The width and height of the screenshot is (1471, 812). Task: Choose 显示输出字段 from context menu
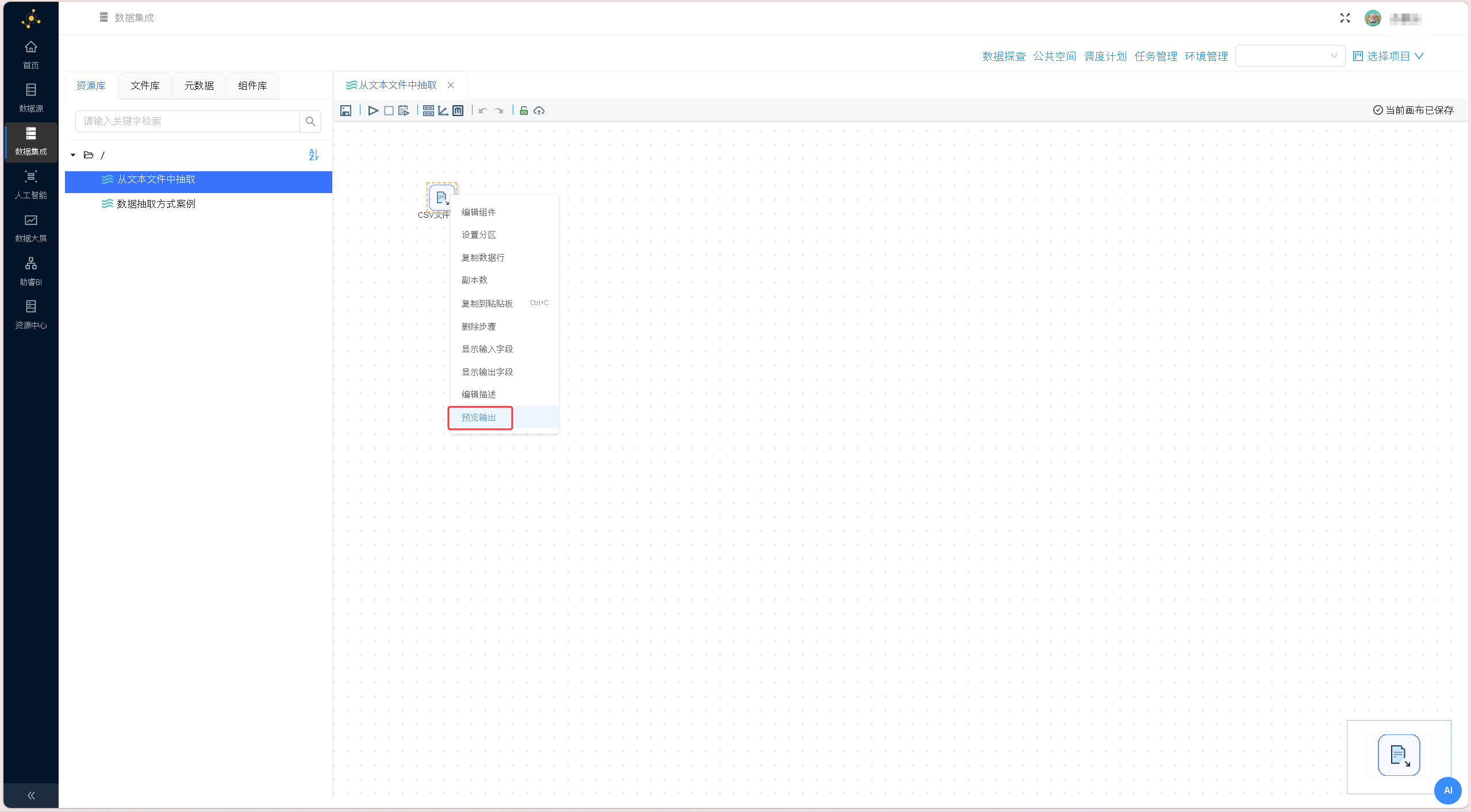[504, 372]
